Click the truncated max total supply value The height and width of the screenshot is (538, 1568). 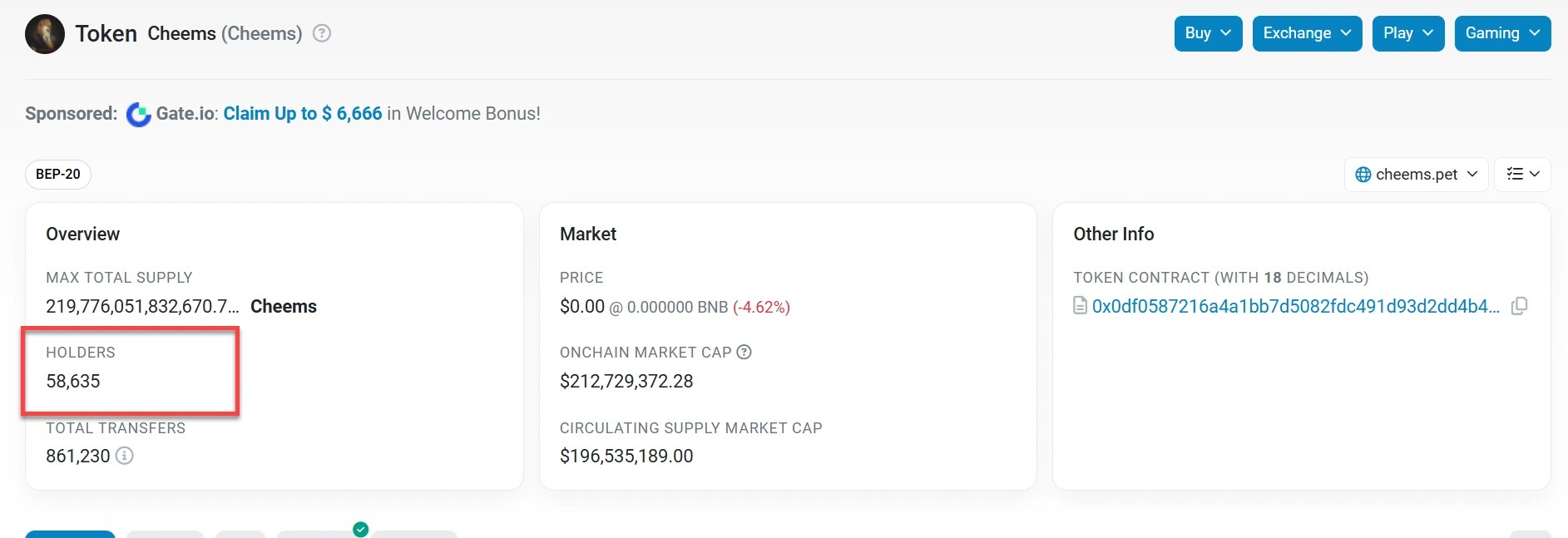(142, 307)
